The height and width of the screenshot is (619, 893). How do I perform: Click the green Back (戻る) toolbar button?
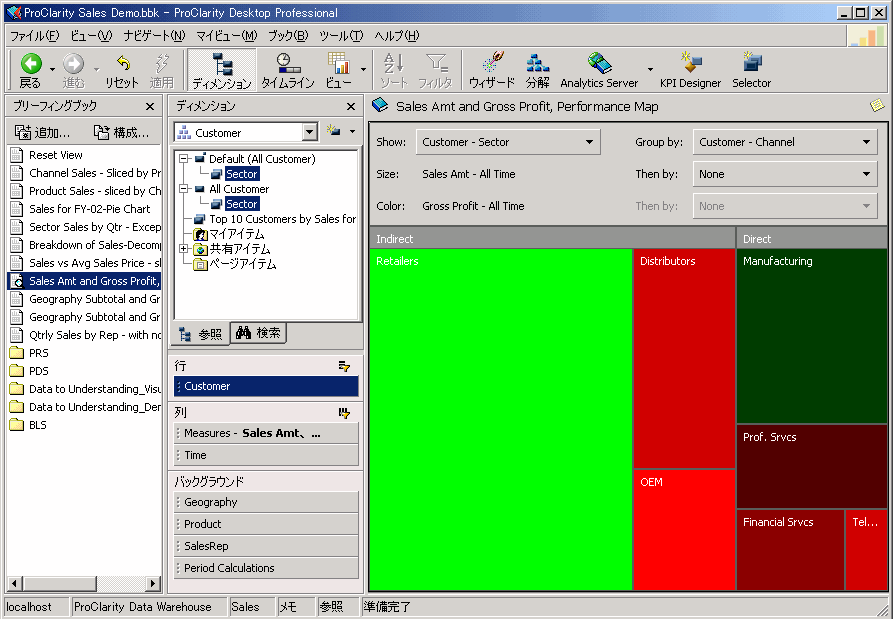pyautogui.click(x=31, y=71)
